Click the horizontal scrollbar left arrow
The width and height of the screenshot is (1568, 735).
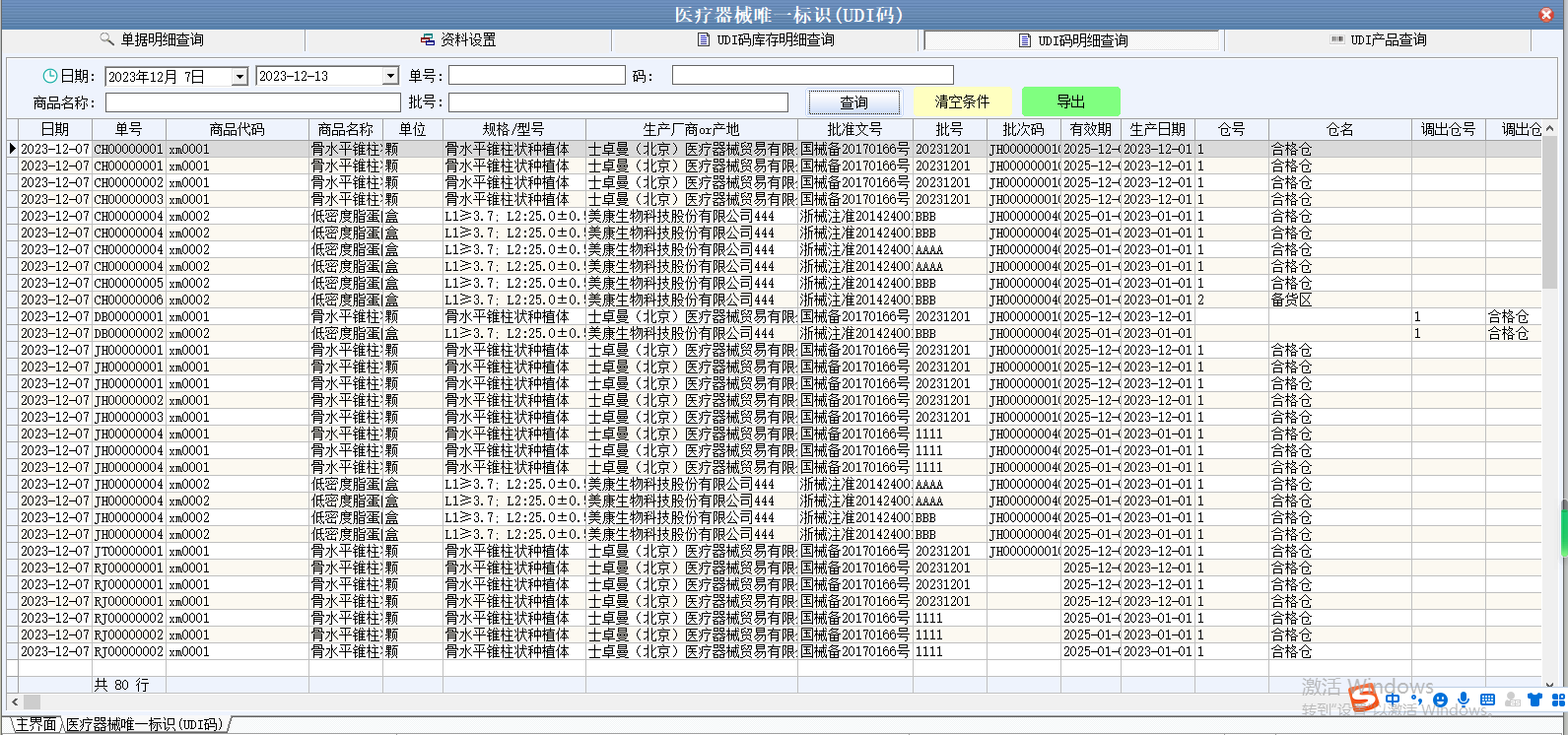click(x=15, y=702)
